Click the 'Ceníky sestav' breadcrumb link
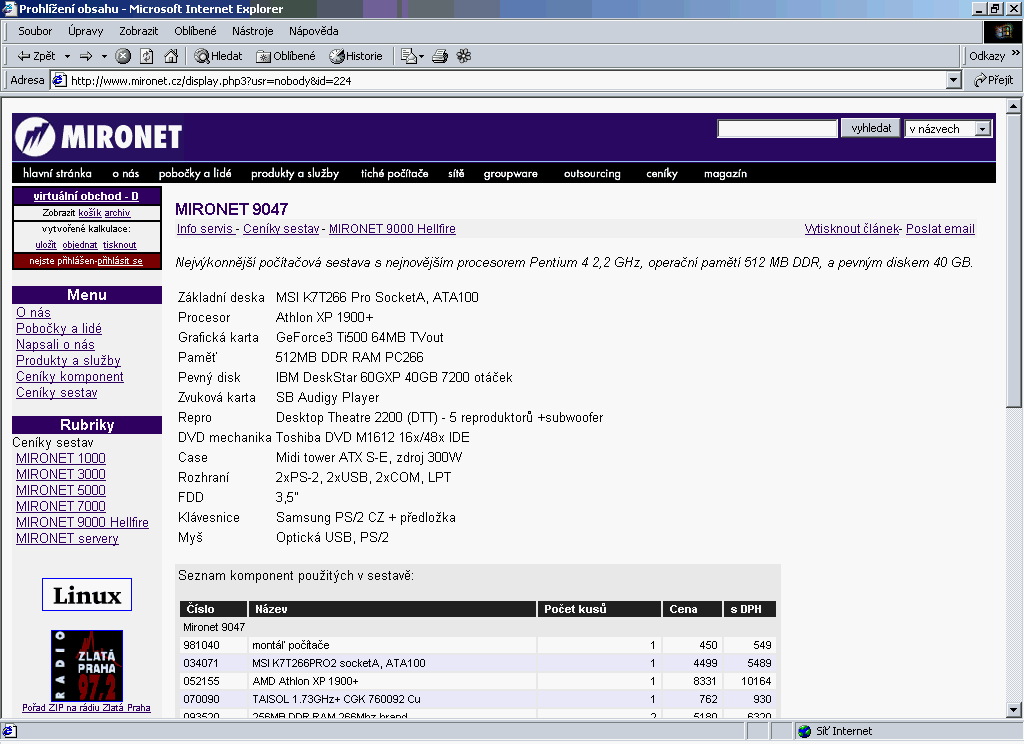Viewport: 1024px width, 744px height. click(281, 229)
